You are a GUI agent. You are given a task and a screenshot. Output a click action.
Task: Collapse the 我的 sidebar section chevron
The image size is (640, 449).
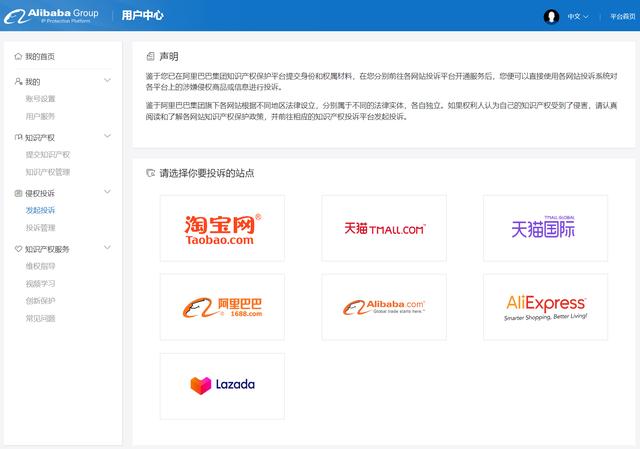107,80
